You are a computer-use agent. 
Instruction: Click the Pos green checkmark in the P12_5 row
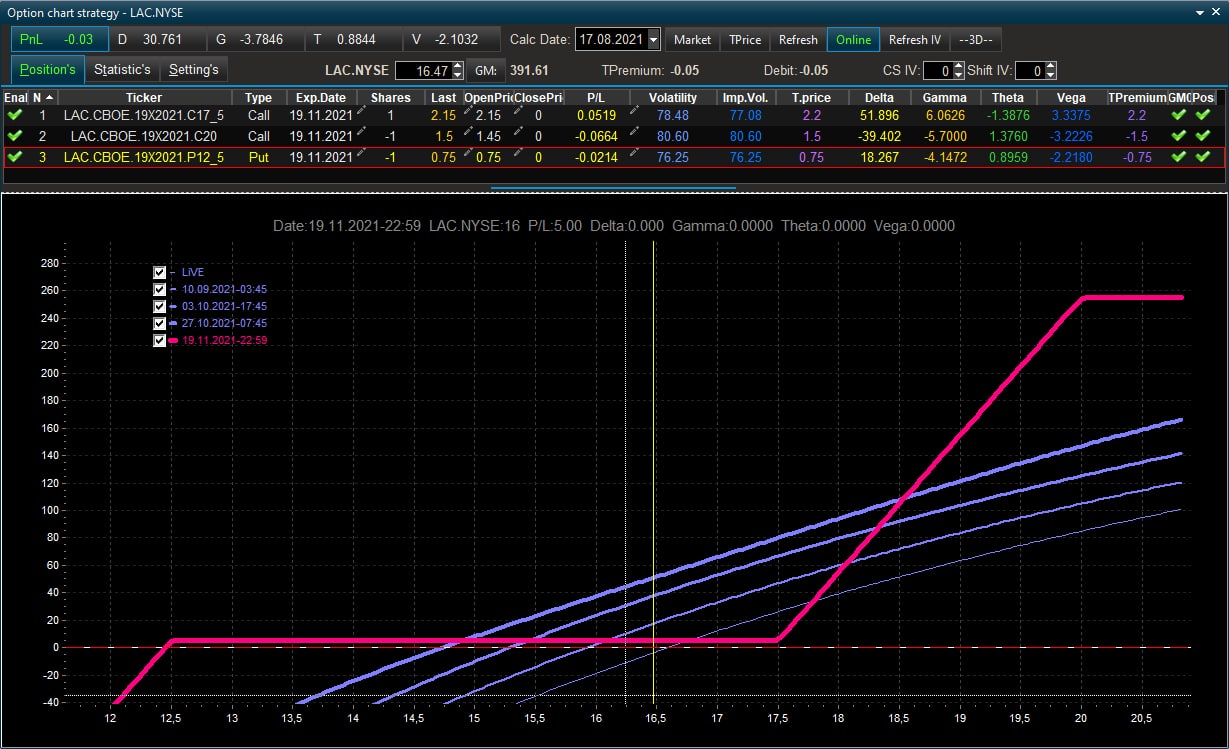coord(1203,157)
